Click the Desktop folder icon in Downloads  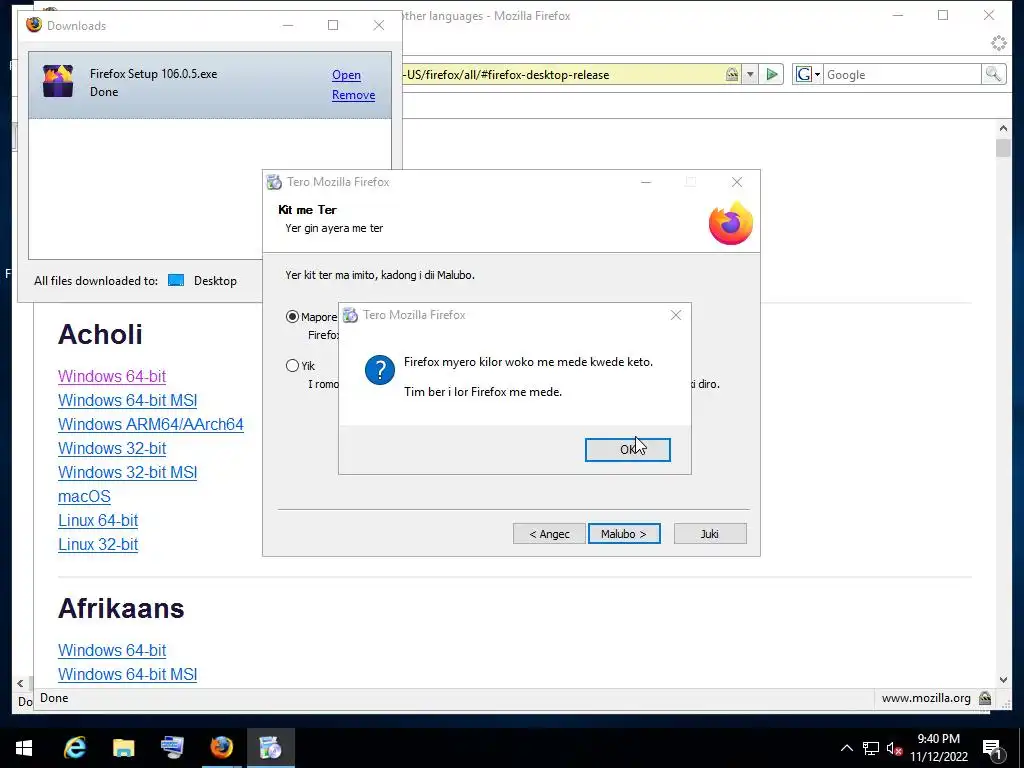pyautogui.click(x=176, y=281)
